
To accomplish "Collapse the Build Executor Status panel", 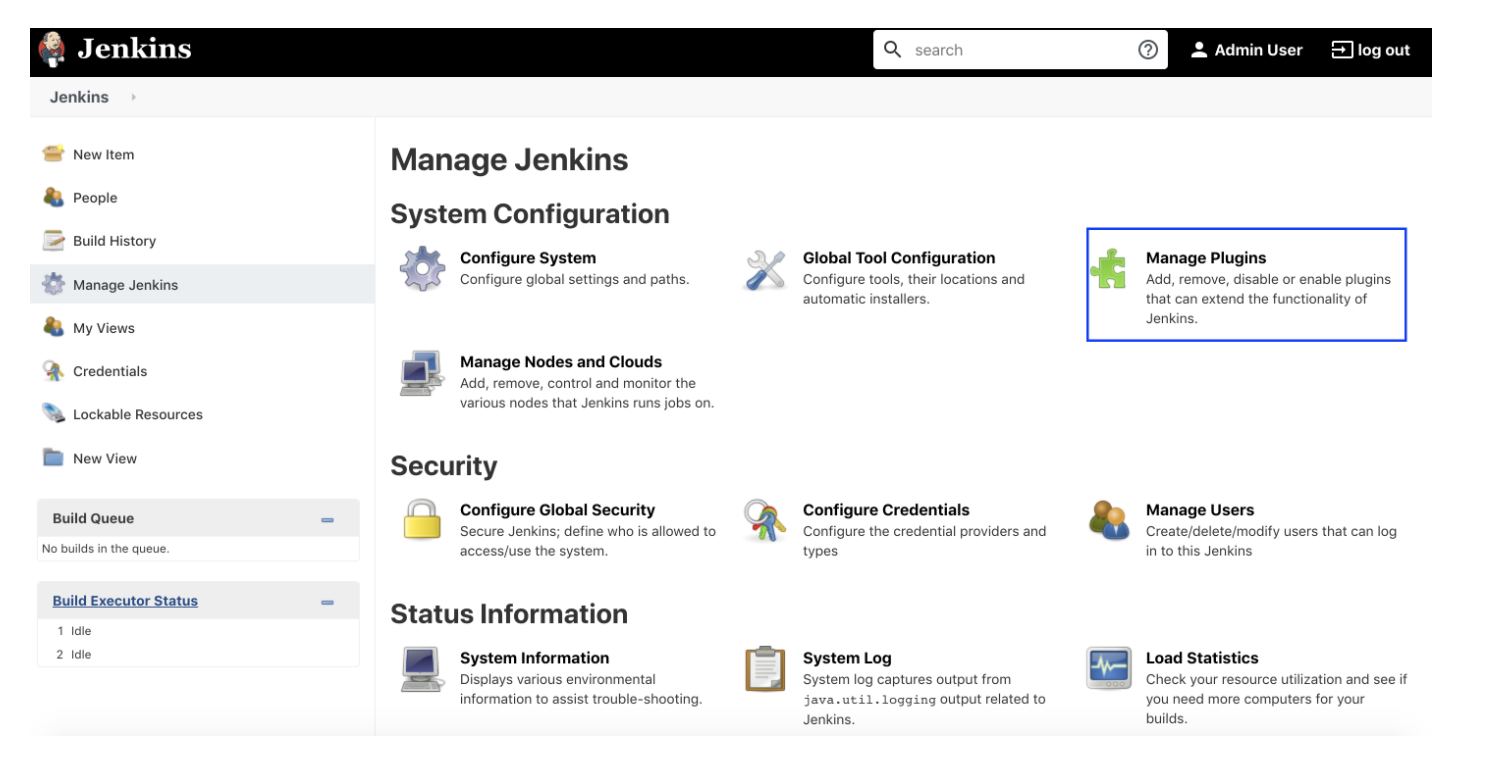I will coord(327,603).
